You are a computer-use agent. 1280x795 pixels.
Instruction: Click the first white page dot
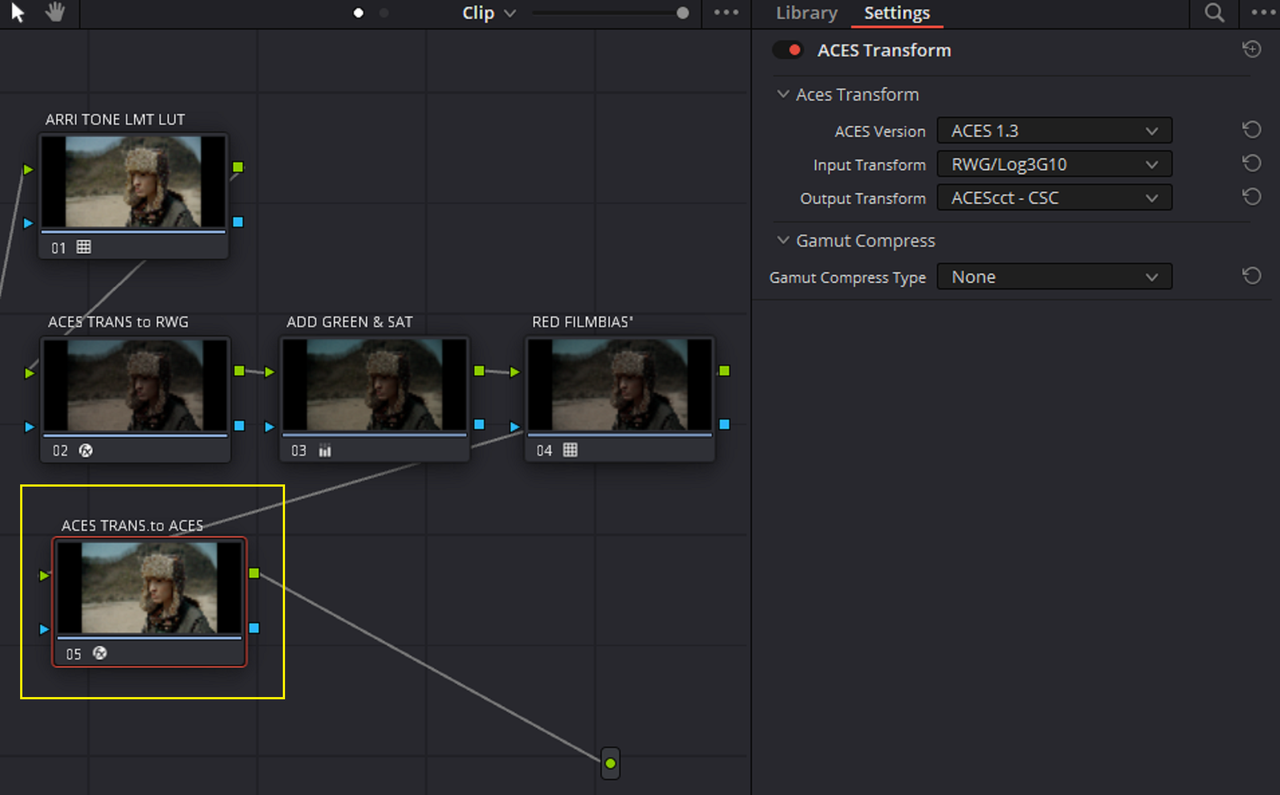359,13
